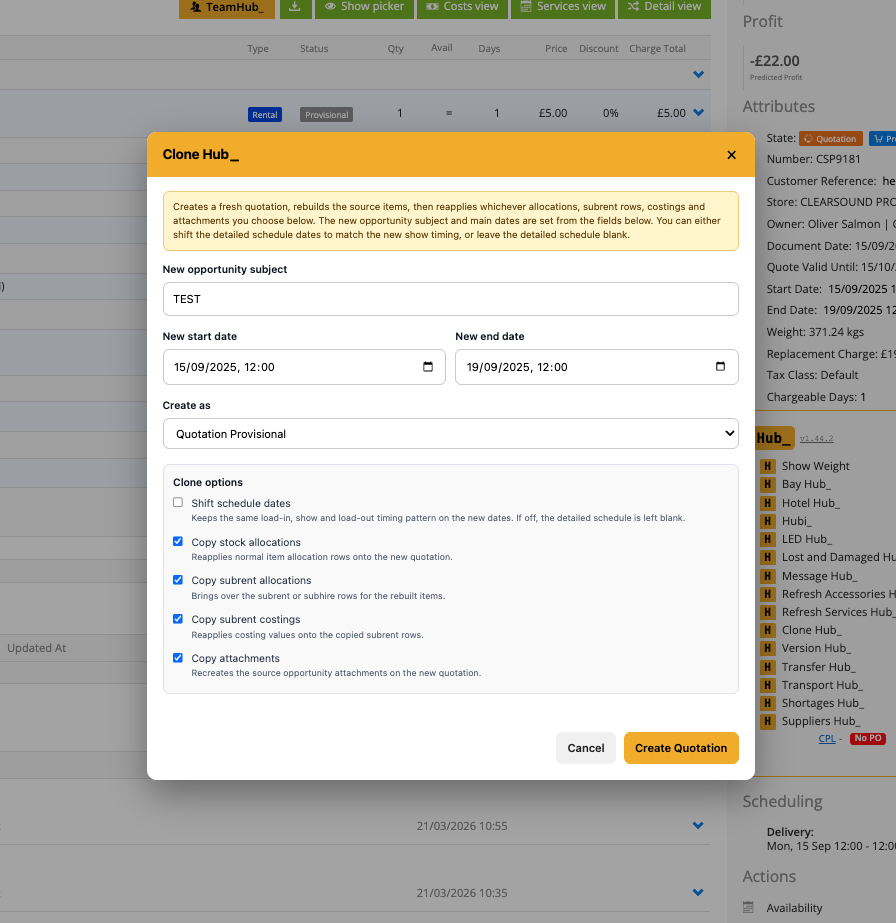Untick Copy subrent allocations checkbox
896x923 pixels.
pos(178,580)
